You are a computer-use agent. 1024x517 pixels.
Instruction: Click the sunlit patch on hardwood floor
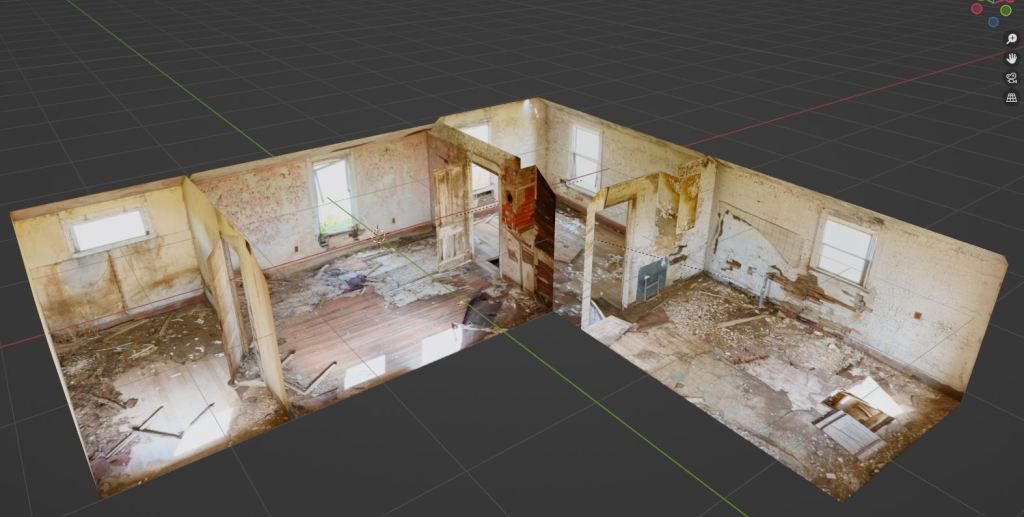click(x=365, y=373)
